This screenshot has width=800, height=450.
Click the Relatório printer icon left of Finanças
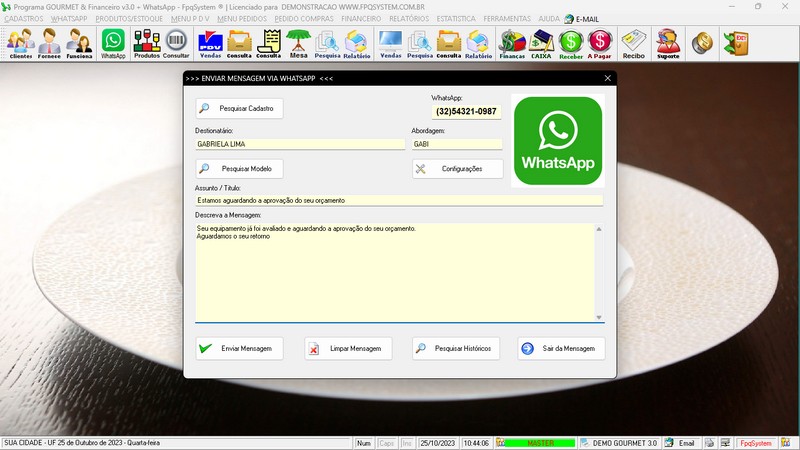pyautogui.click(x=479, y=44)
